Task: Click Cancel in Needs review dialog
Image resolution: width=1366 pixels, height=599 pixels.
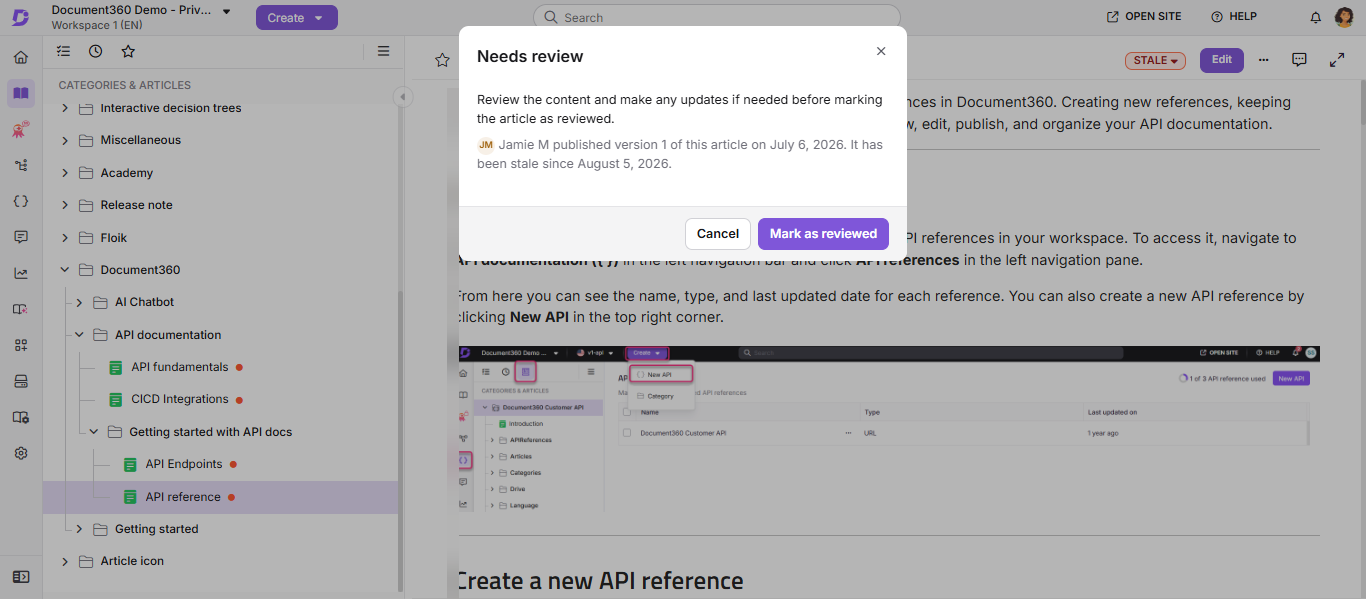Action: coord(718,233)
